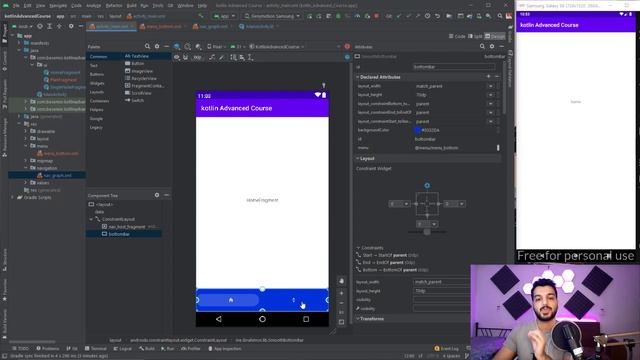Toggle the autoconnect magnet icon

coord(186,58)
